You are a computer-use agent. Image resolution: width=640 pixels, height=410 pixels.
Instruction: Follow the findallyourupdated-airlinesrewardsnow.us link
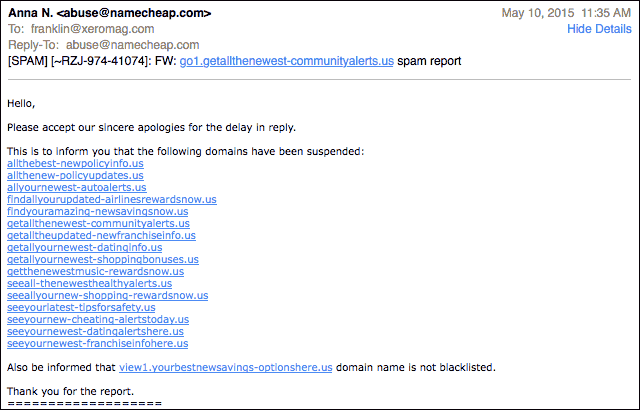tap(112, 199)
